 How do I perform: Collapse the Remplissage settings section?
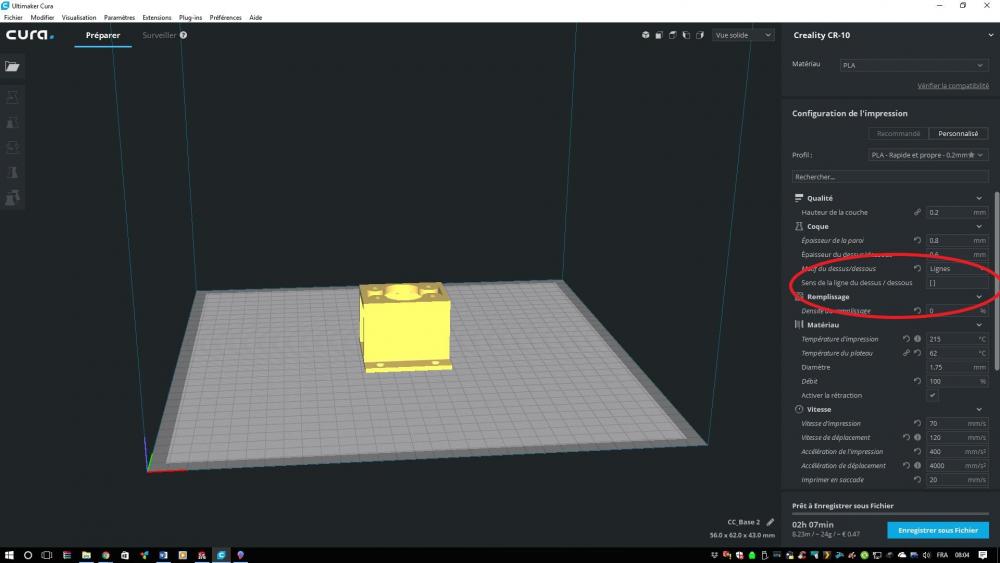[979, 296]
